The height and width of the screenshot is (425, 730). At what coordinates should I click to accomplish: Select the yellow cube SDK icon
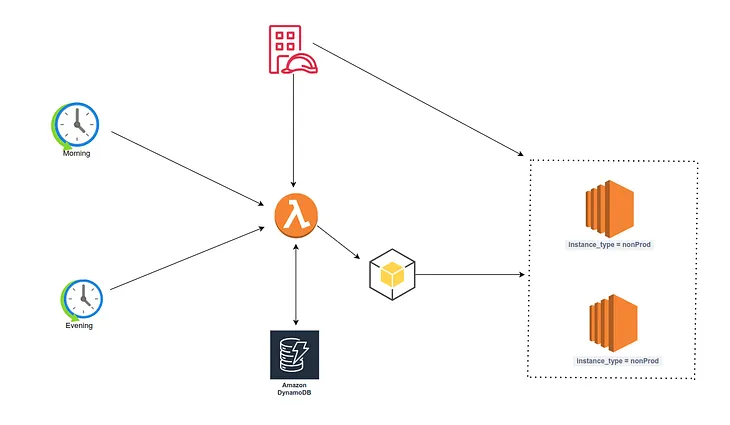392,275
